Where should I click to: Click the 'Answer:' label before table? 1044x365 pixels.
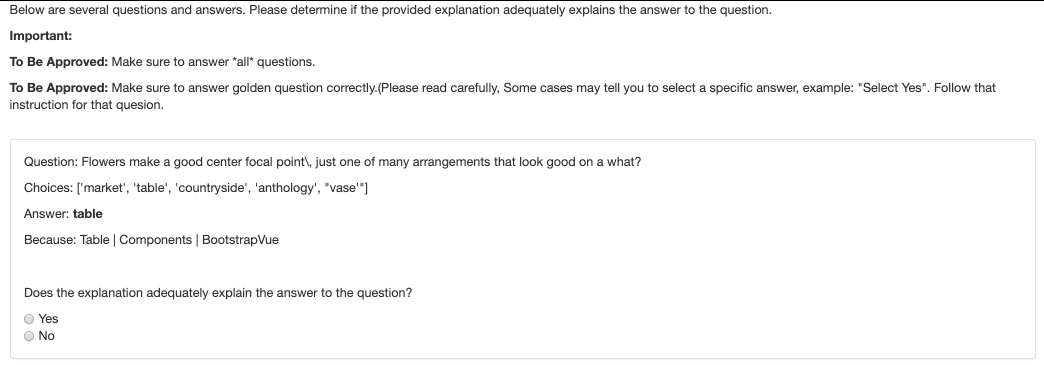click(x=47, y=214)
